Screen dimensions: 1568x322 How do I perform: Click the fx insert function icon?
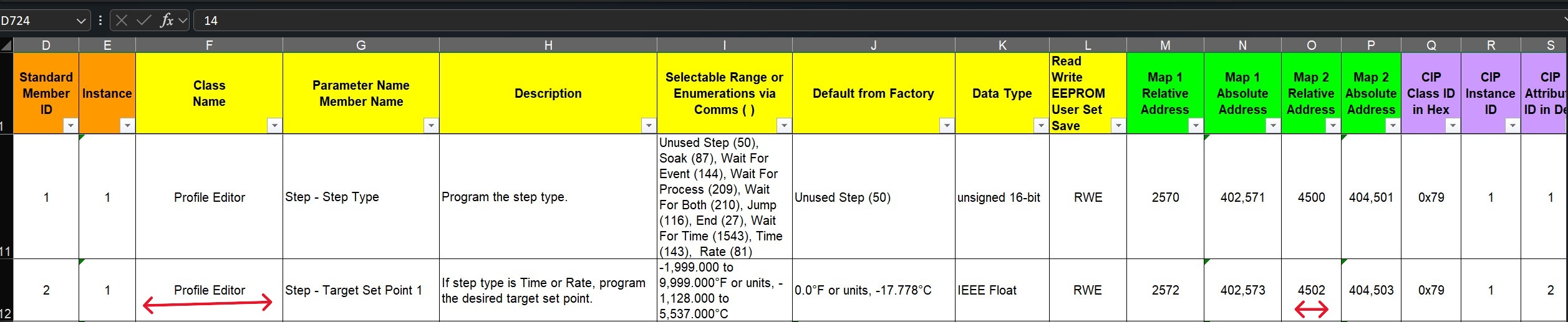pos(167,21)
